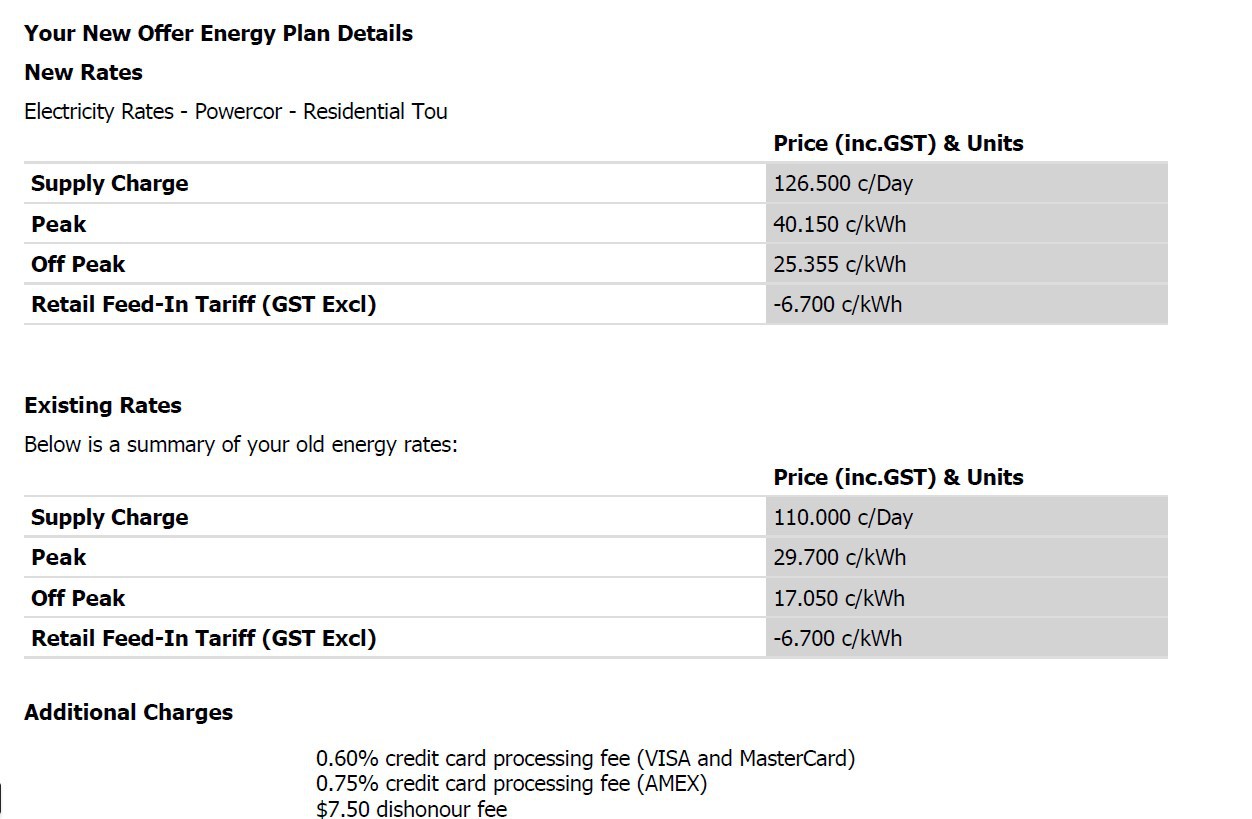This screenshot has height=819, width=1252.
Task: Click the 29.700 c/kWh existing peak rate
Action: tap(838, 557)
